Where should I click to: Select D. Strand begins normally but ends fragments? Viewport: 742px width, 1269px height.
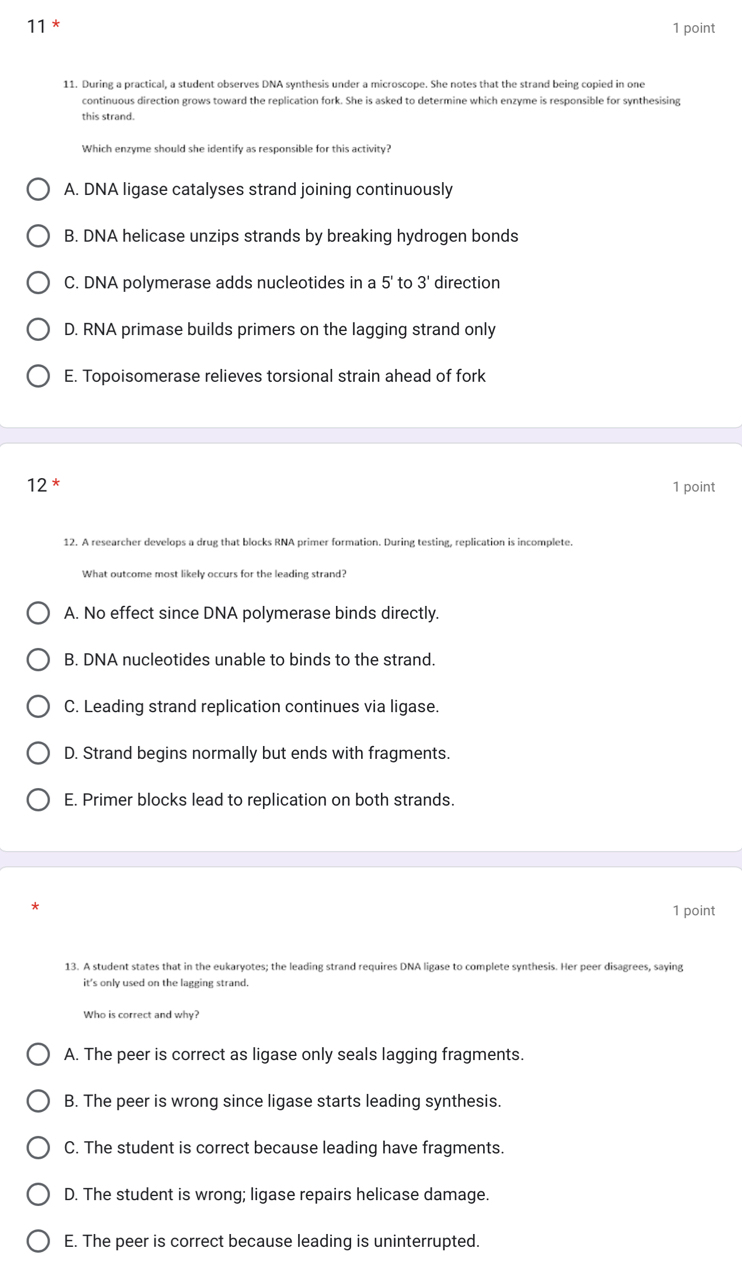(38, 753)
